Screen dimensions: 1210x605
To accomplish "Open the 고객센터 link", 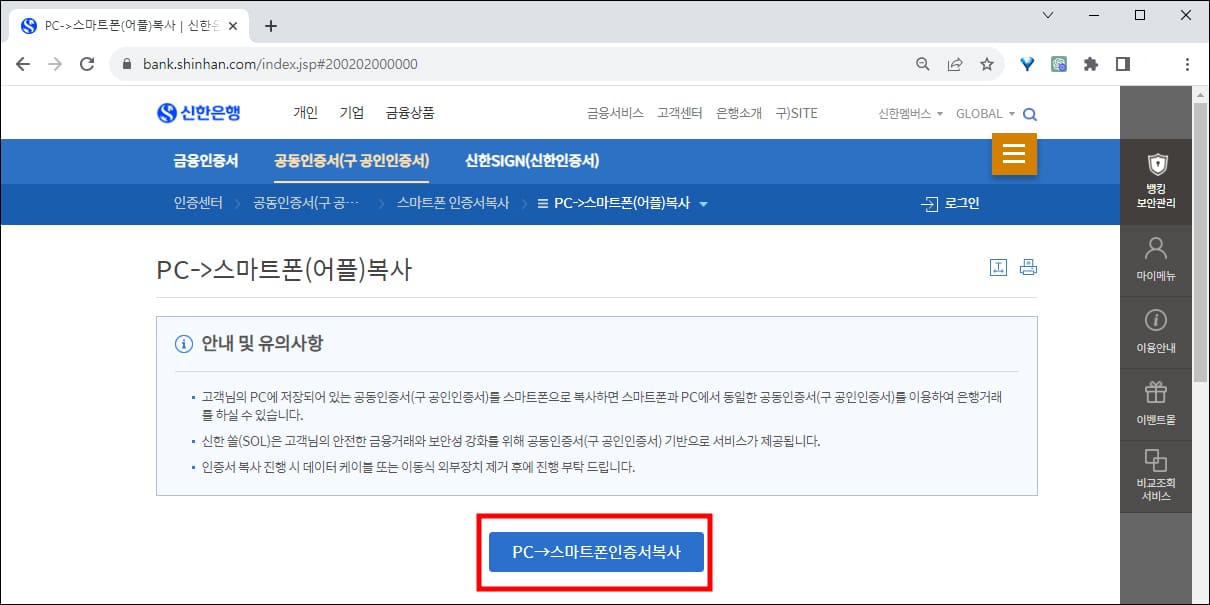I will 680,113.
